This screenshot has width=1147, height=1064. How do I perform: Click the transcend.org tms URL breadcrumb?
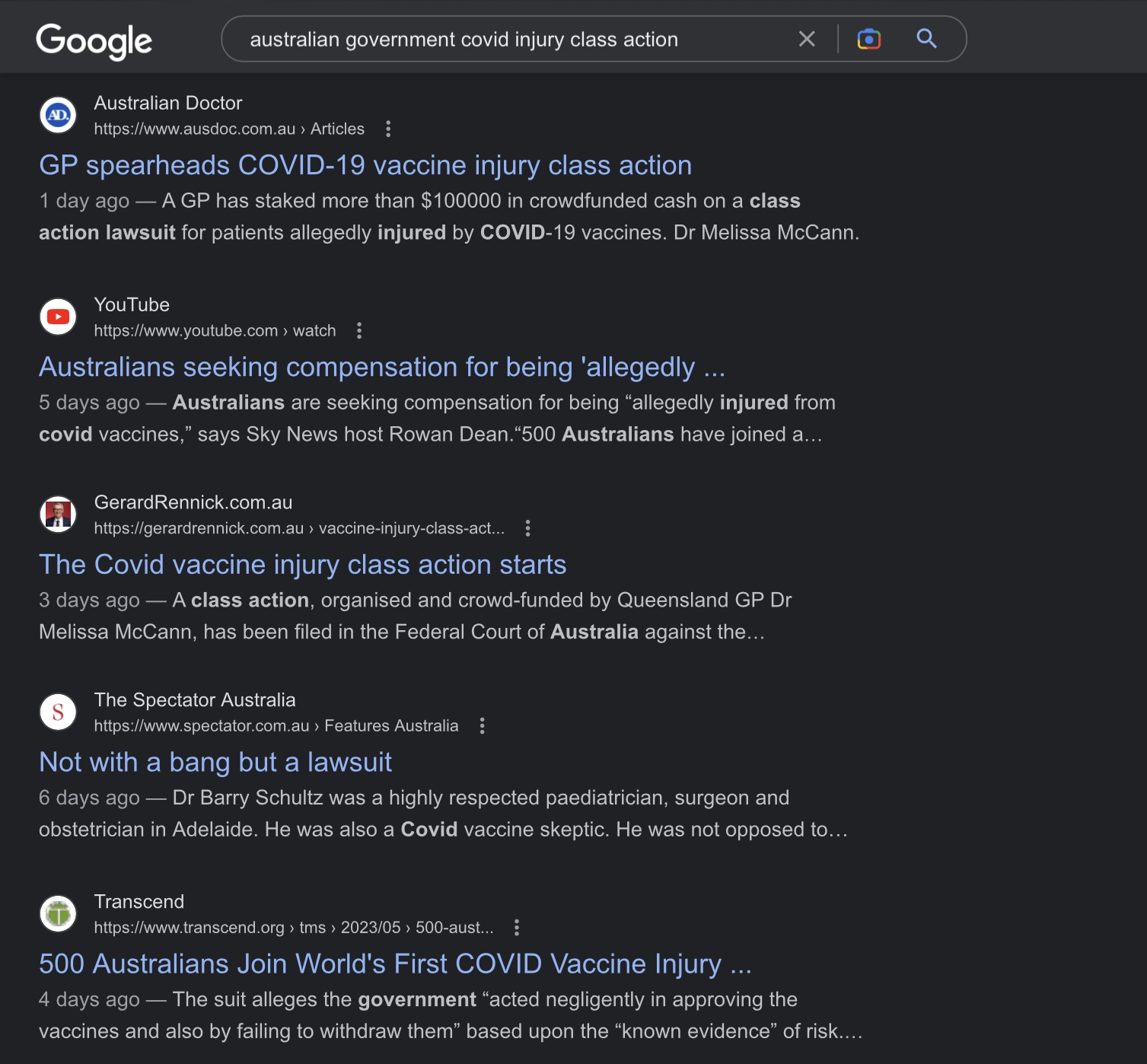coord(294,928)
